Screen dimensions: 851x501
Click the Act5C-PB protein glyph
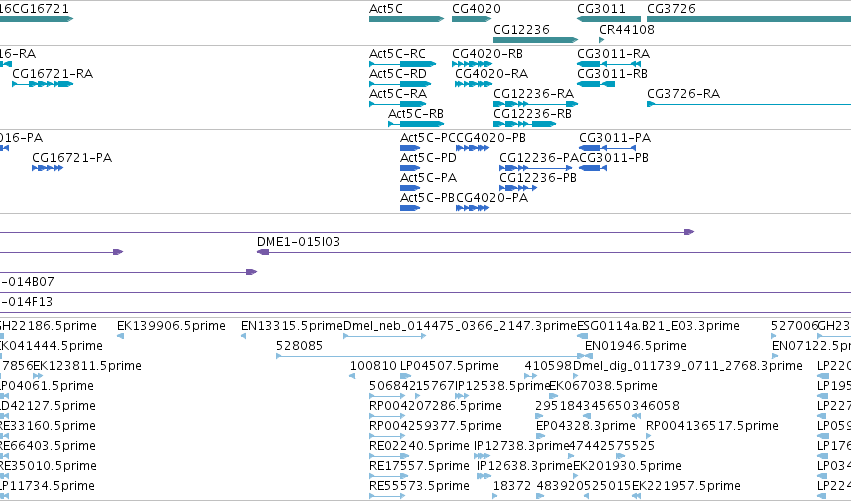pos(410,208)
